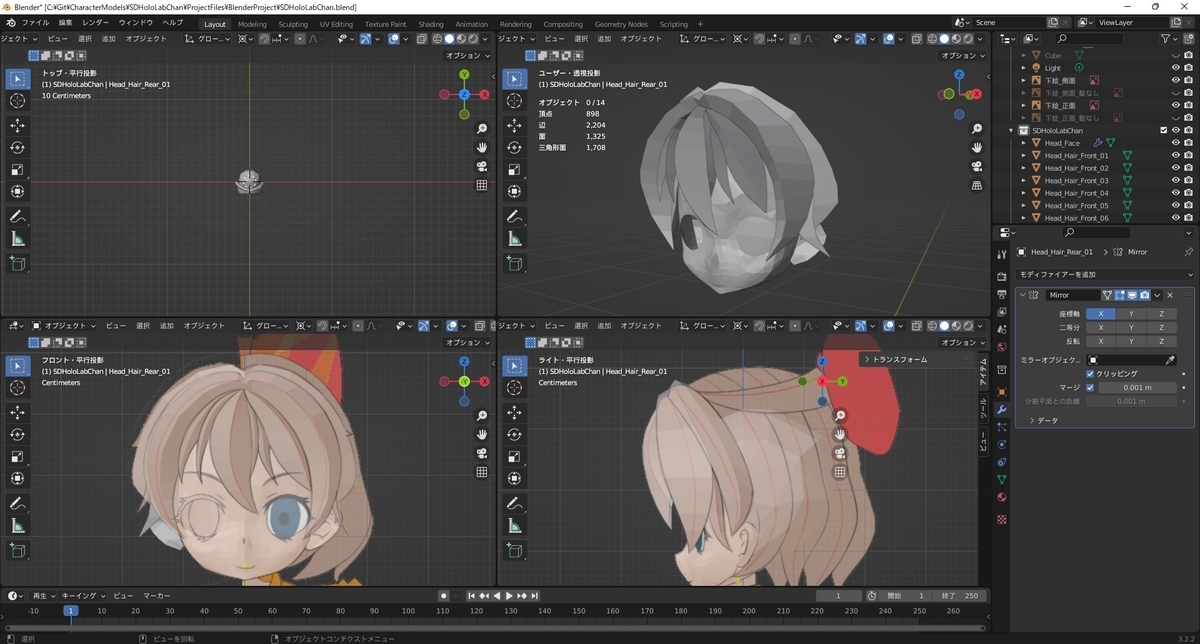Enable Mirror axis Z button
The height and width of the screenshot is (644, 1200).
[x=1161, y=314]
